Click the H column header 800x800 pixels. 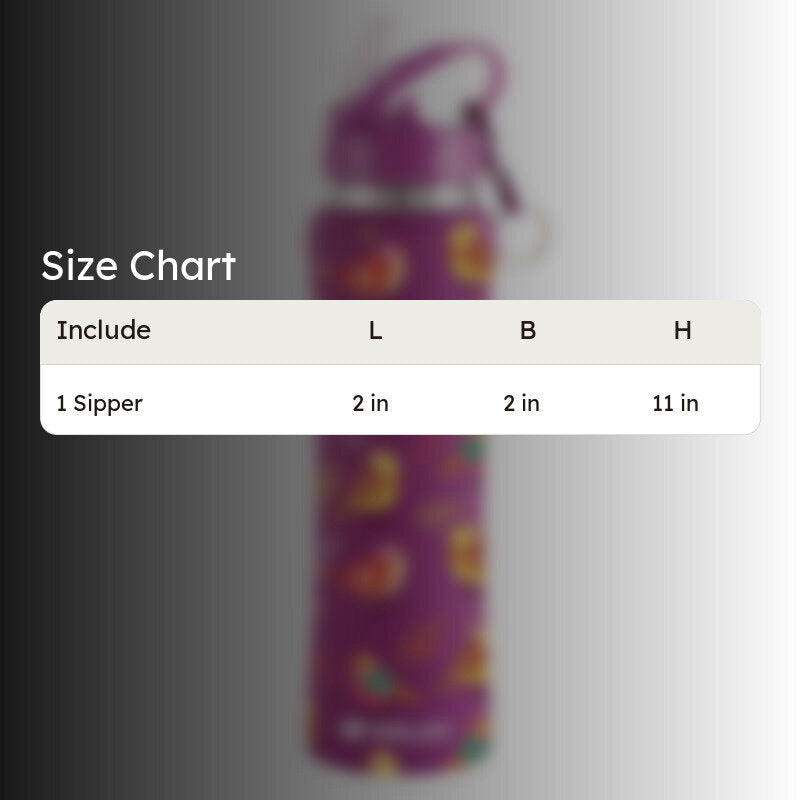coord(682,331)
